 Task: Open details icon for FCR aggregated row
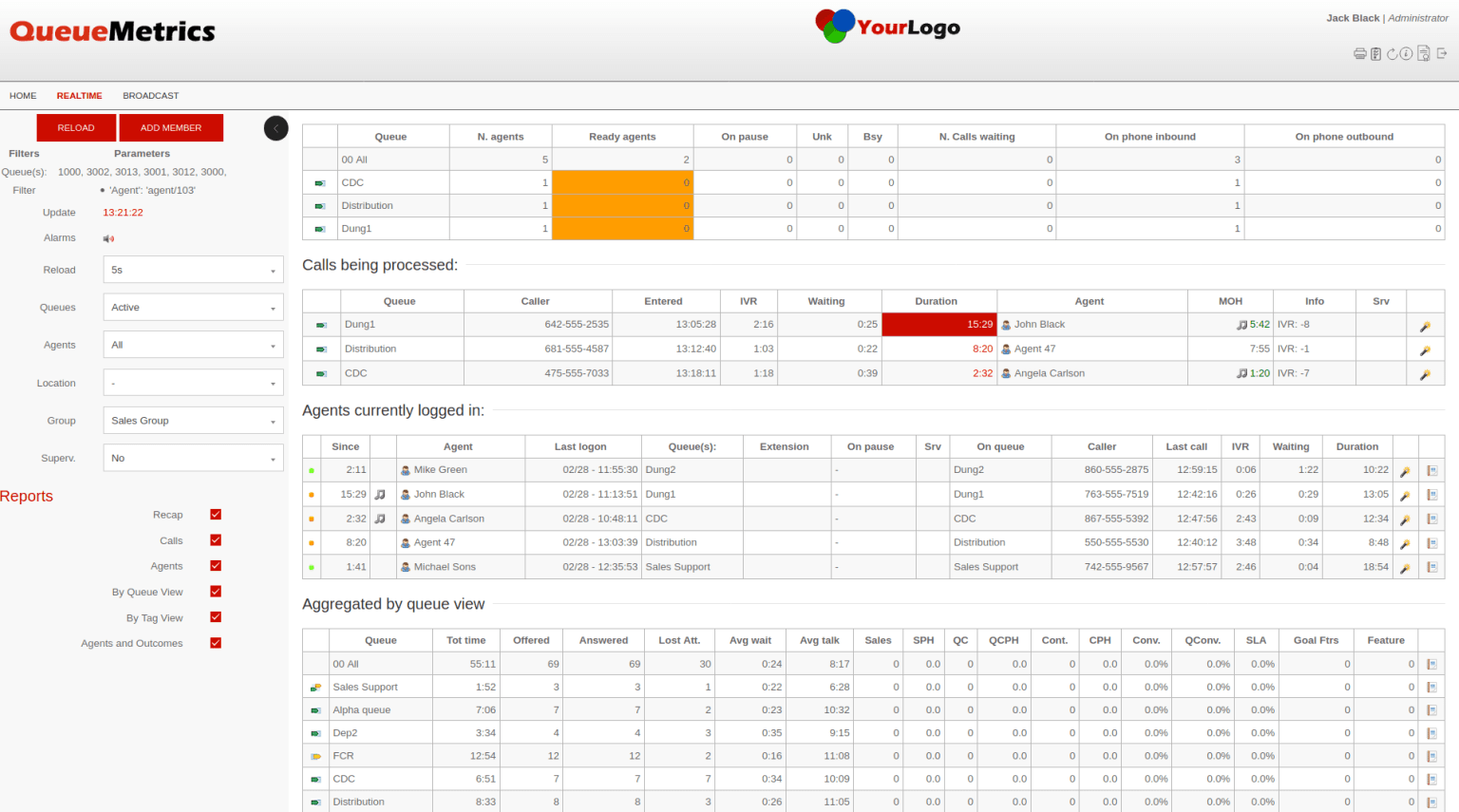tap(1431, 757)
